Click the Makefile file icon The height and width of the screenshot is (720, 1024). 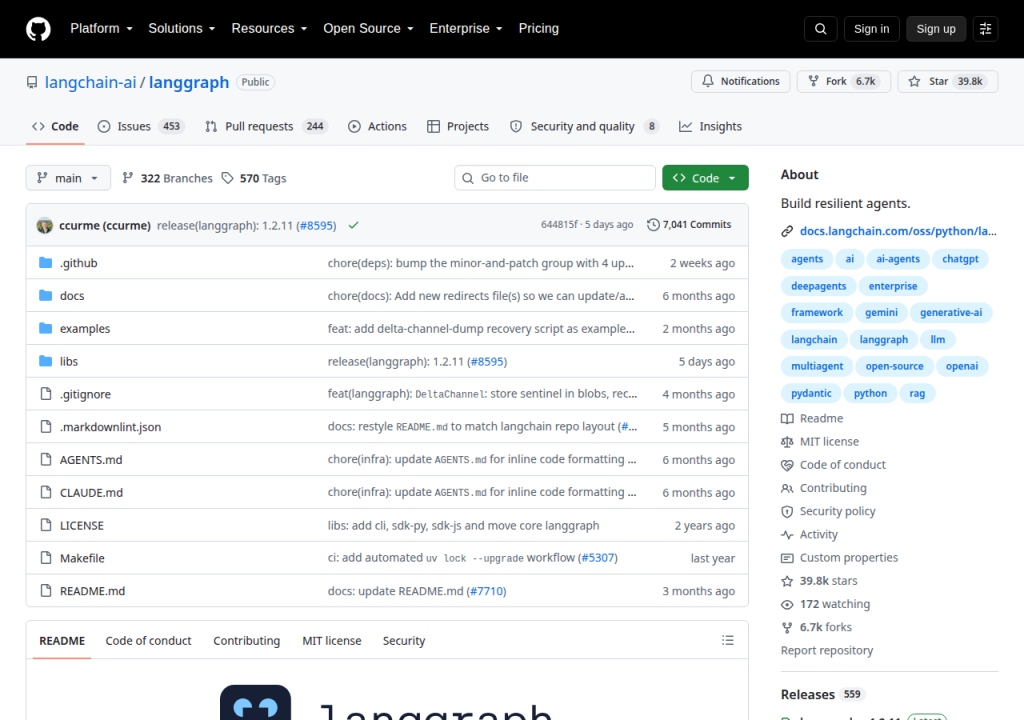pos(46,557)
